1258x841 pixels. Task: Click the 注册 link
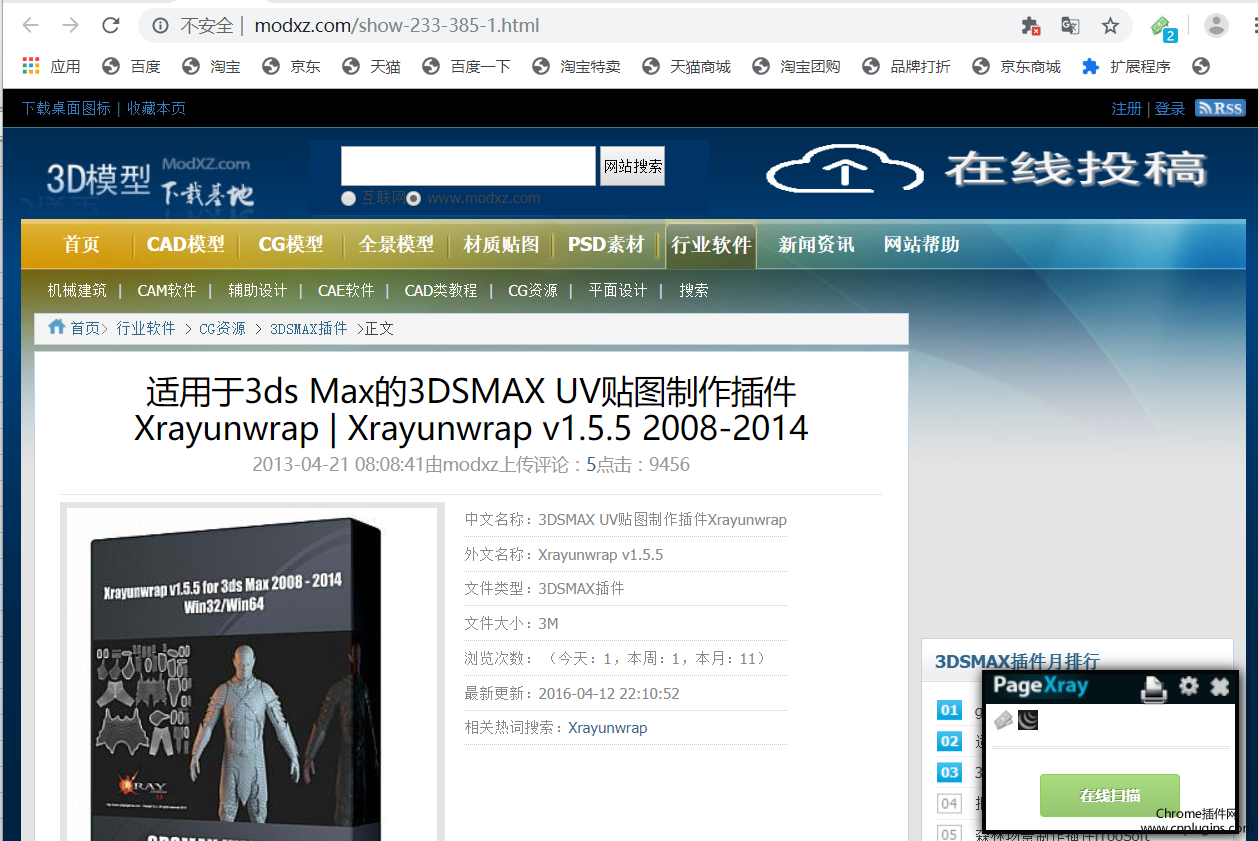1126,108
